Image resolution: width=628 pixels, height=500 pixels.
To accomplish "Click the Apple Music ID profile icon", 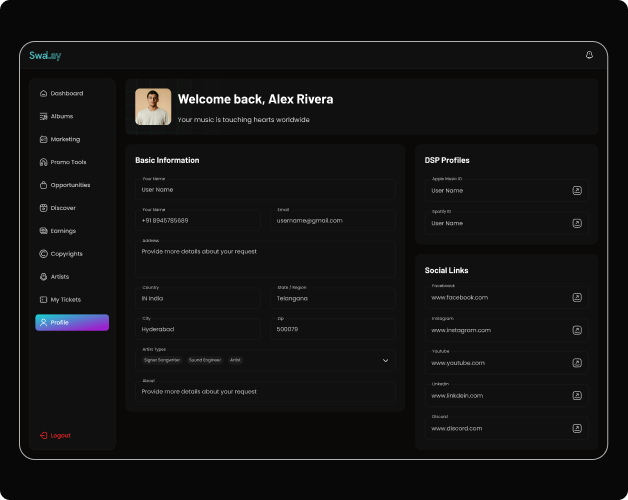I will [x=577, y=190].
